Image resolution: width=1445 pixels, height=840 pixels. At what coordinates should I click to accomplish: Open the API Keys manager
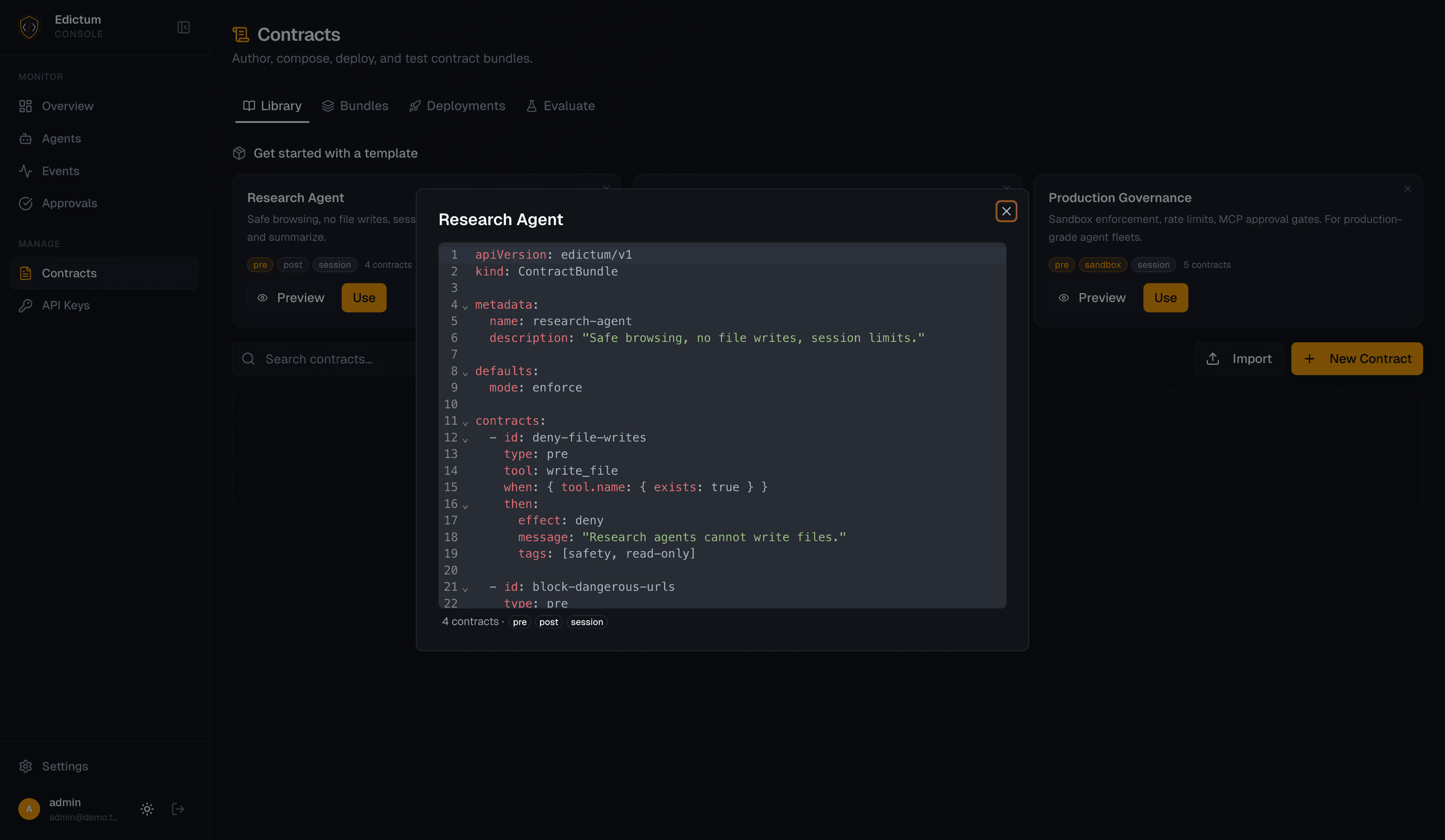tap(66, 305)
